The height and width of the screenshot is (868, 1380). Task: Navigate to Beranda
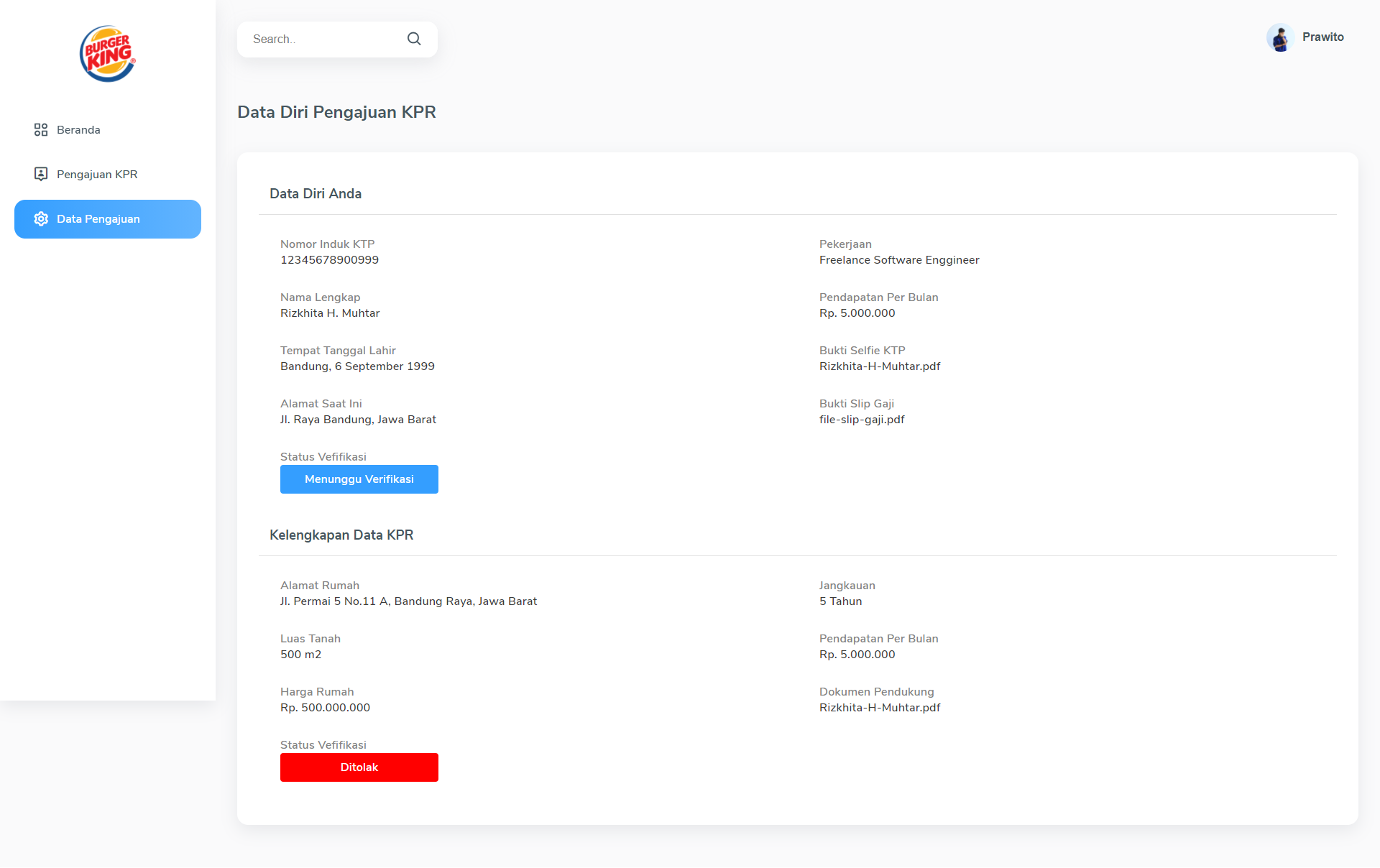(79, 130)
